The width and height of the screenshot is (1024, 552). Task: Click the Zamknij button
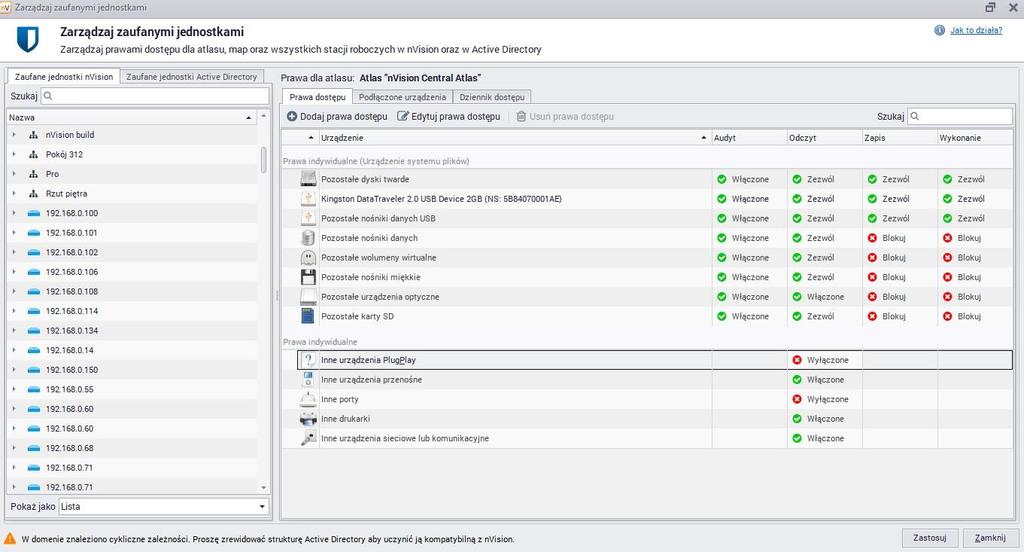[990, 538]
